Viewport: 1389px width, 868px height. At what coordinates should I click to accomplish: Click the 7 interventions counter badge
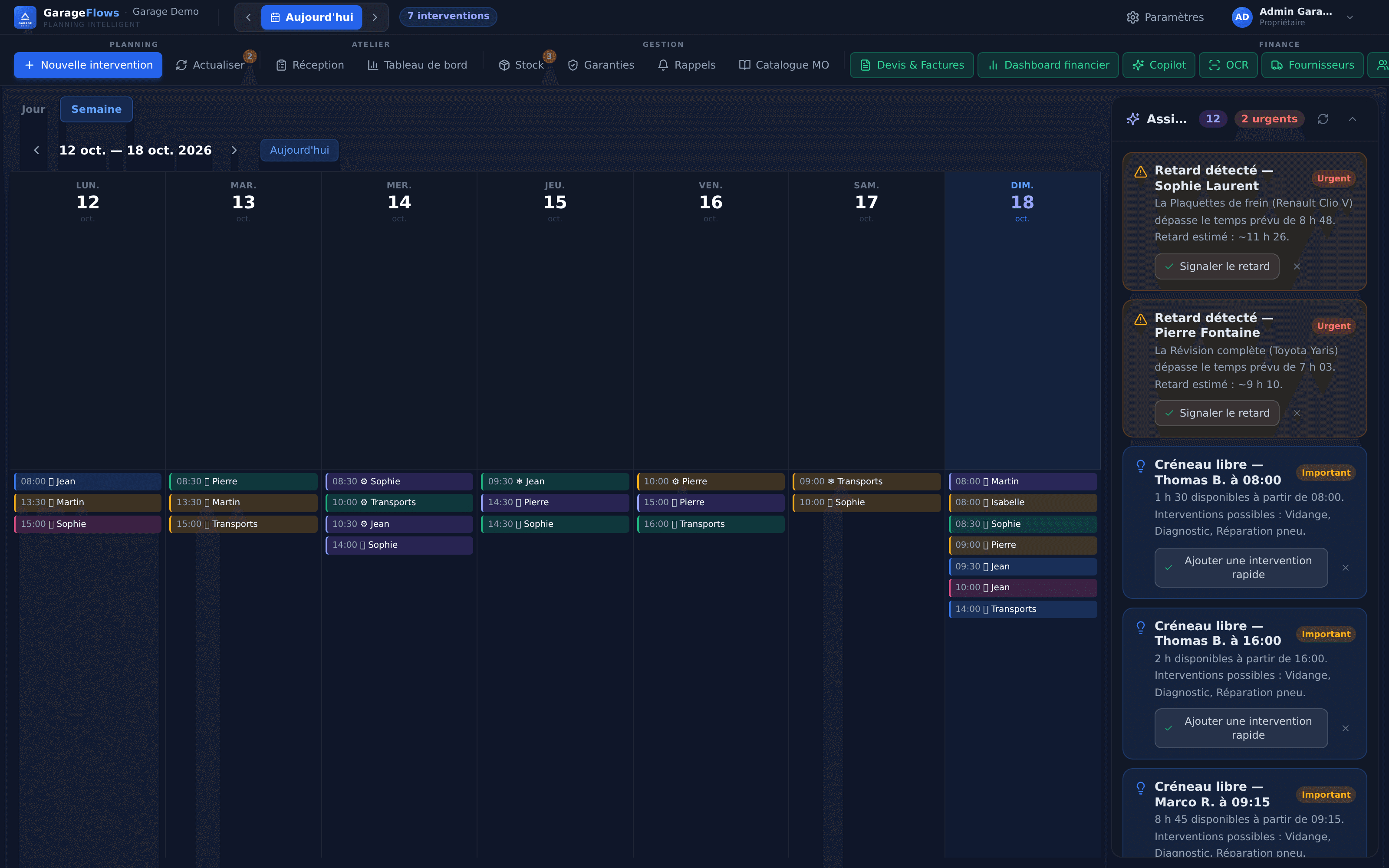click(448, 16)
